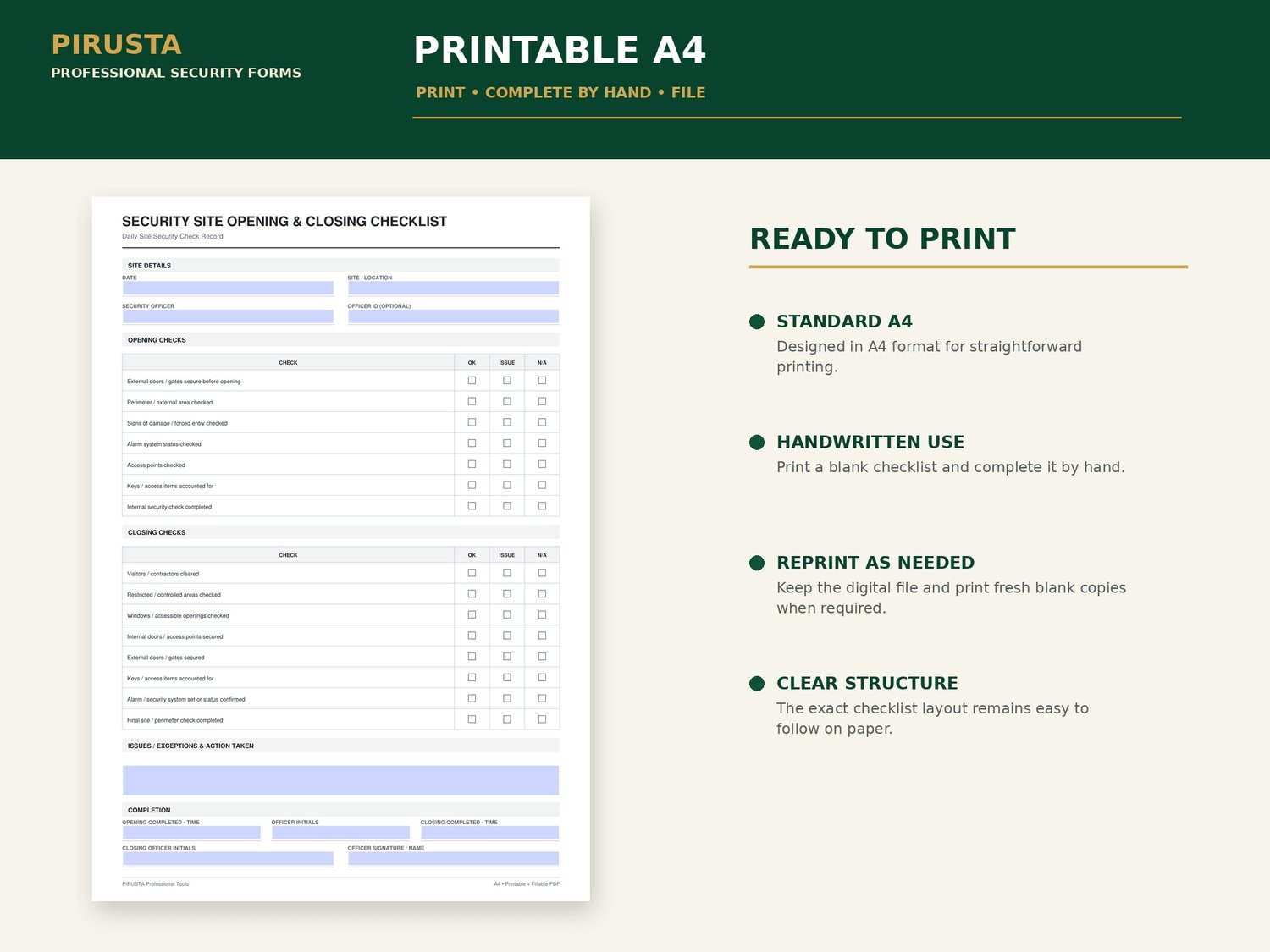
Task: Click 'Keep the digital file' description text
Action: tap(951, 597)
